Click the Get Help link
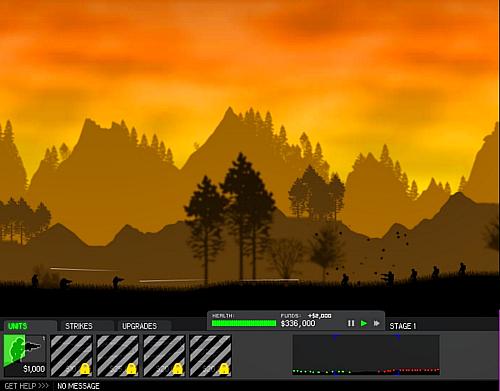Screen dimensions: 500x391 point(27,386)
